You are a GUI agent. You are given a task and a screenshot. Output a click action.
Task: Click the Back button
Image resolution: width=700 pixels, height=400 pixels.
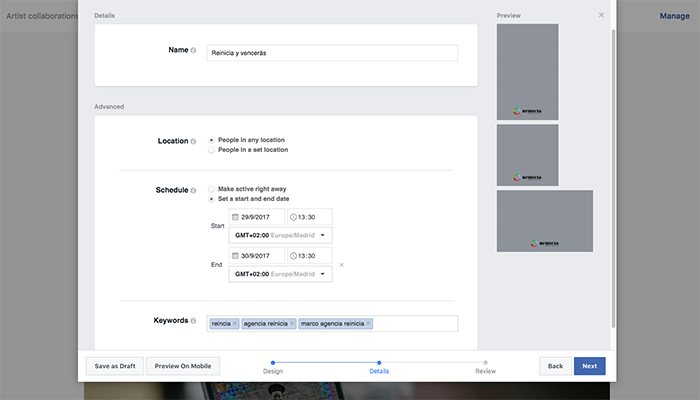point(555,366)
